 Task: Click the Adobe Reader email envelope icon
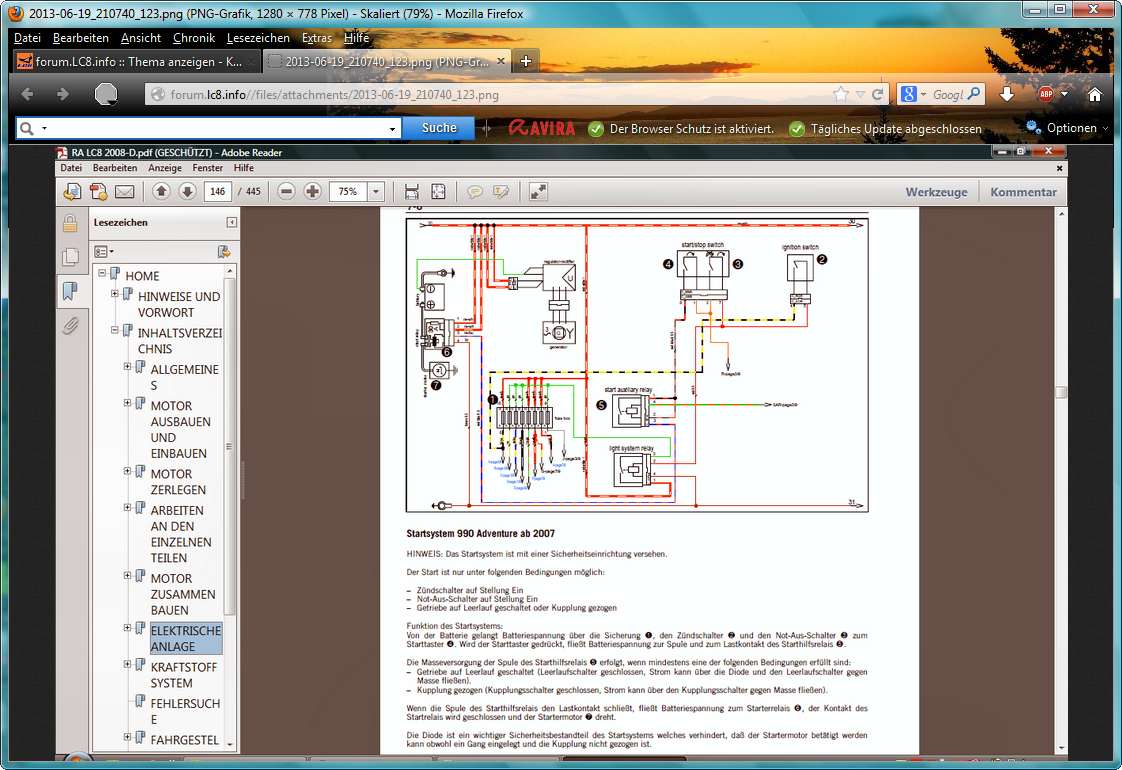(x=124, y=192)
